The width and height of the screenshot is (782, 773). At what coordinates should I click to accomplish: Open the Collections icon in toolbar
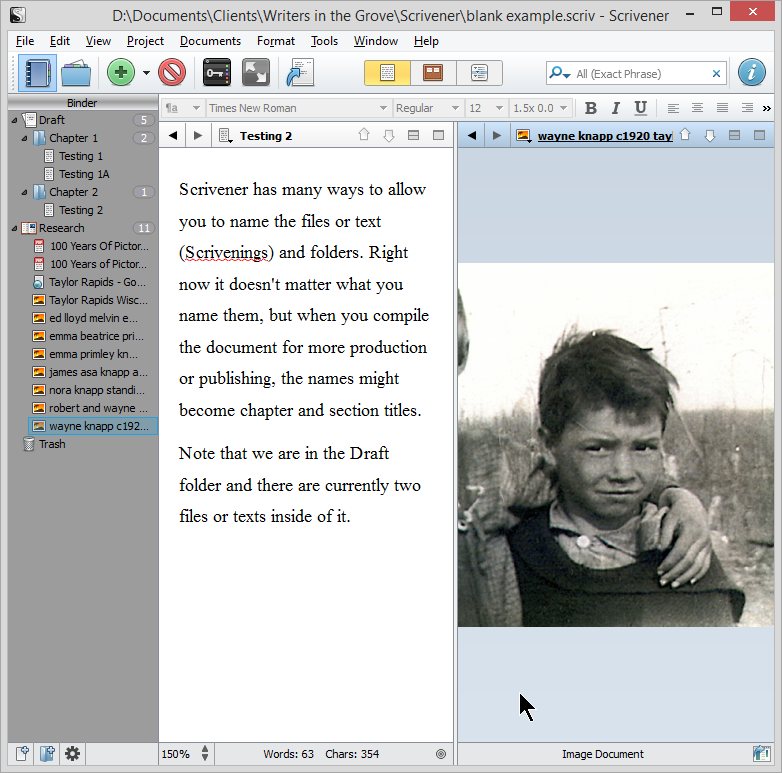(76, 73)
